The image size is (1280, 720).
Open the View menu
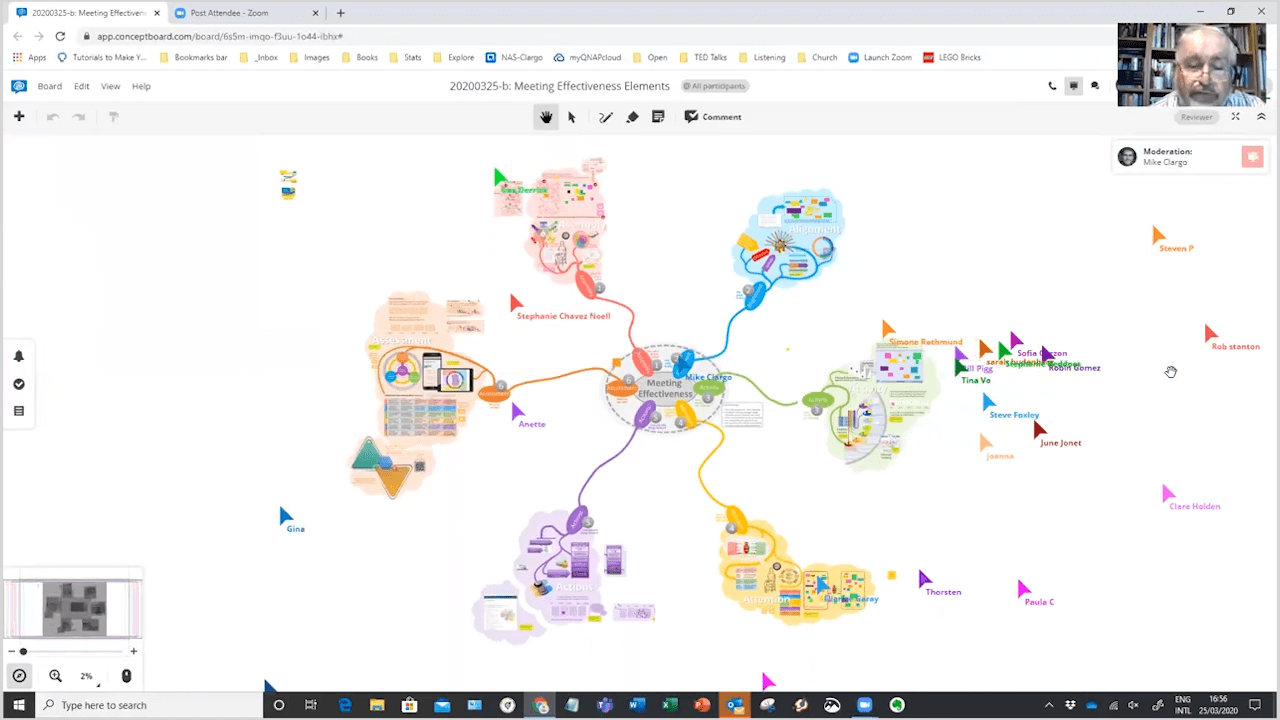click(110, 86)
